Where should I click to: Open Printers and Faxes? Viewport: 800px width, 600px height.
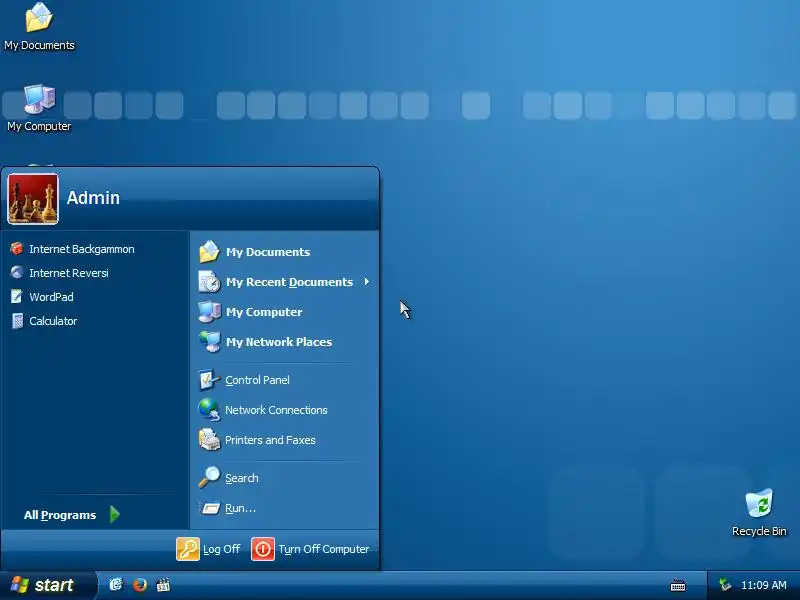285,440
